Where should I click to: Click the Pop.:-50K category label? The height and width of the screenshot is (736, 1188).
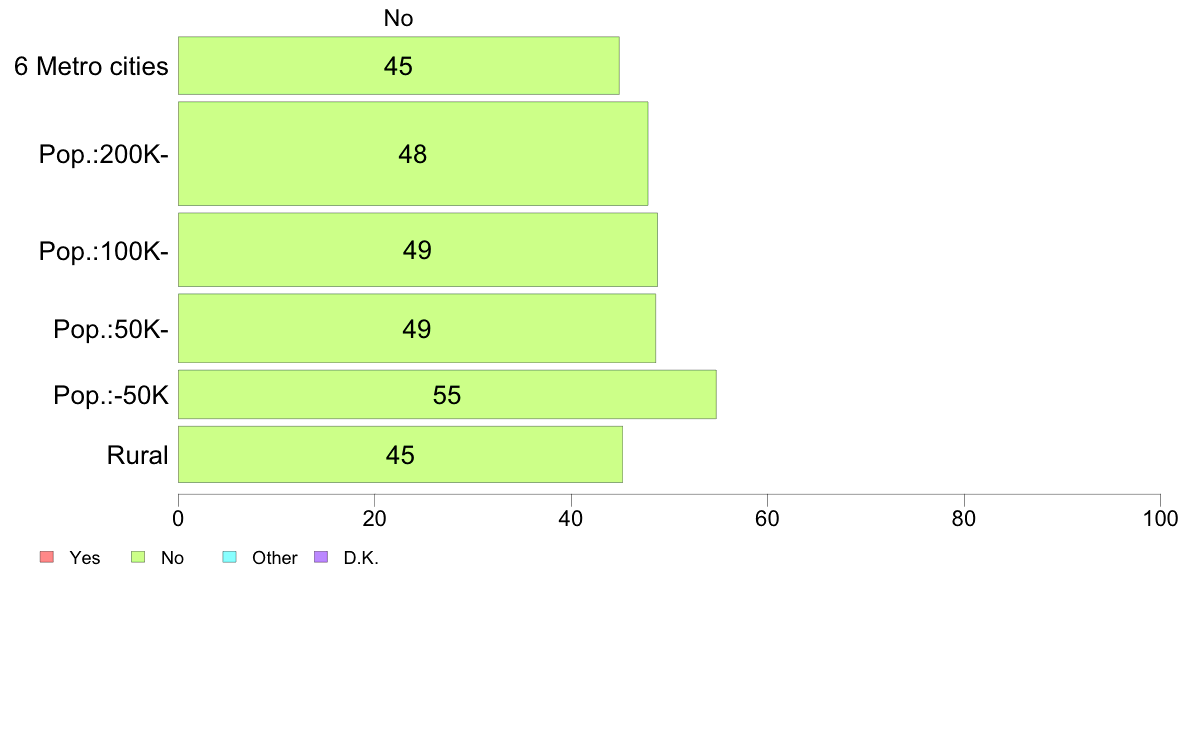click(111, 395)
